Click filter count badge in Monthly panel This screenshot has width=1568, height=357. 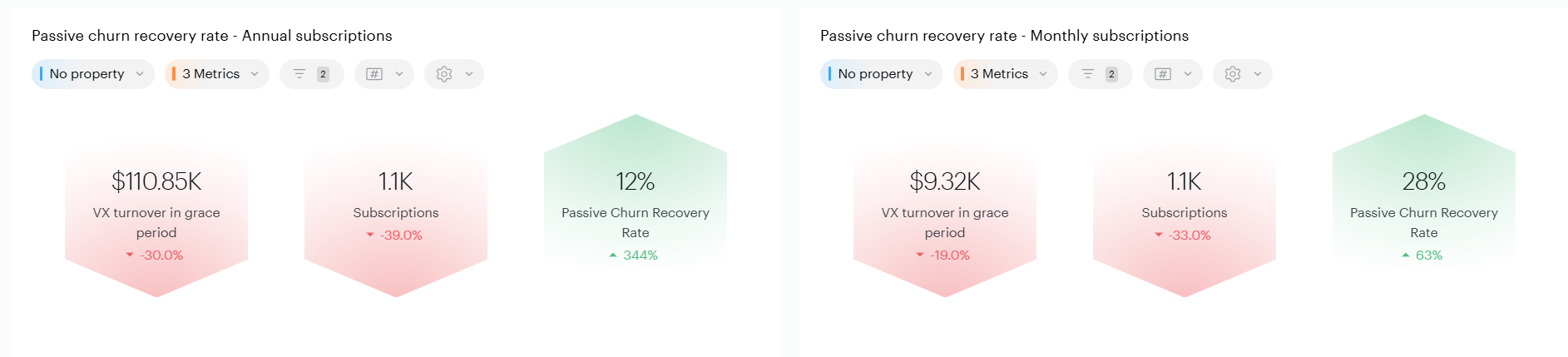1111,74
